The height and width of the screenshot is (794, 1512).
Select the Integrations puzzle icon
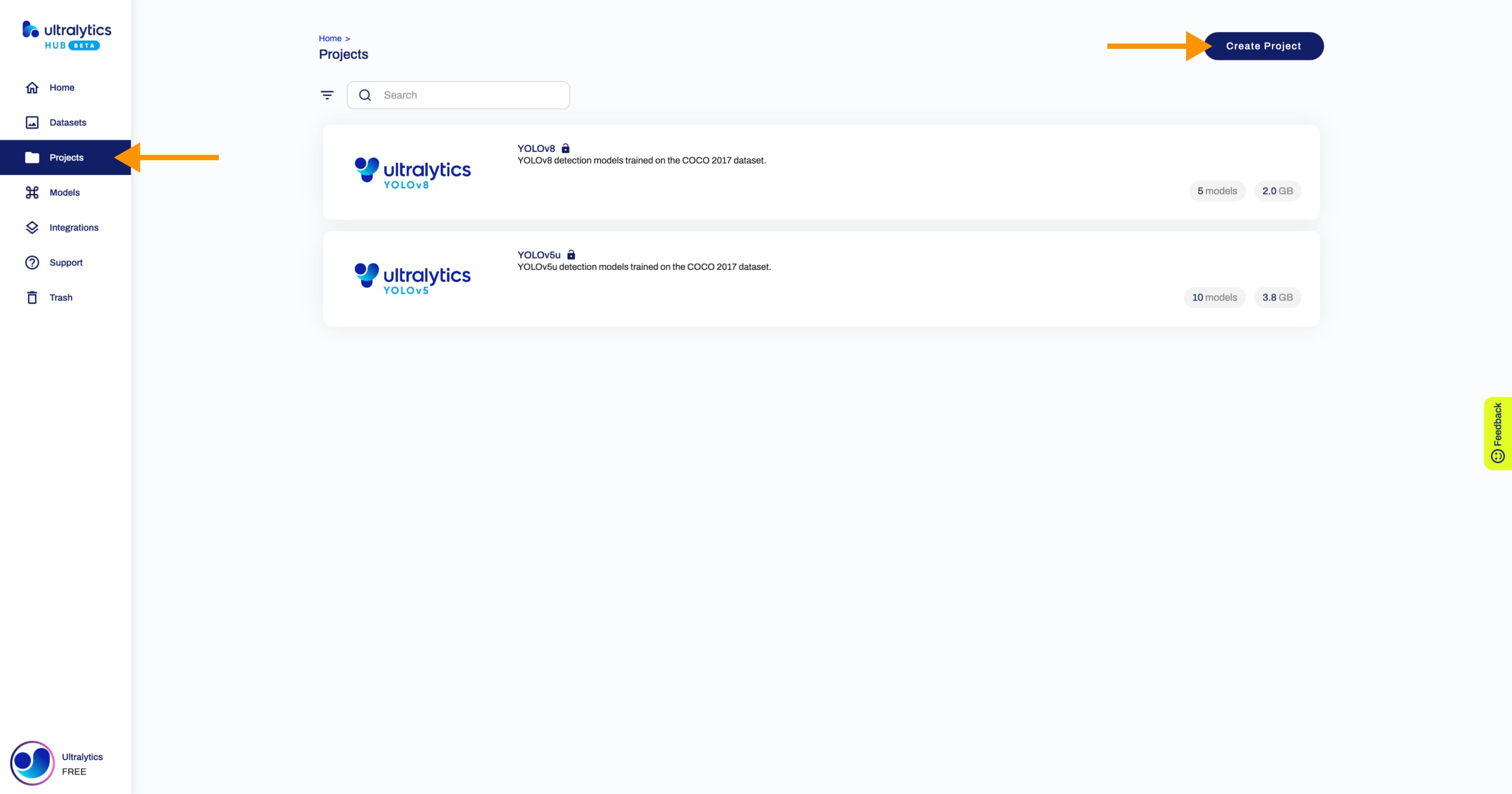pyautogui.click(x=32, y=227)
